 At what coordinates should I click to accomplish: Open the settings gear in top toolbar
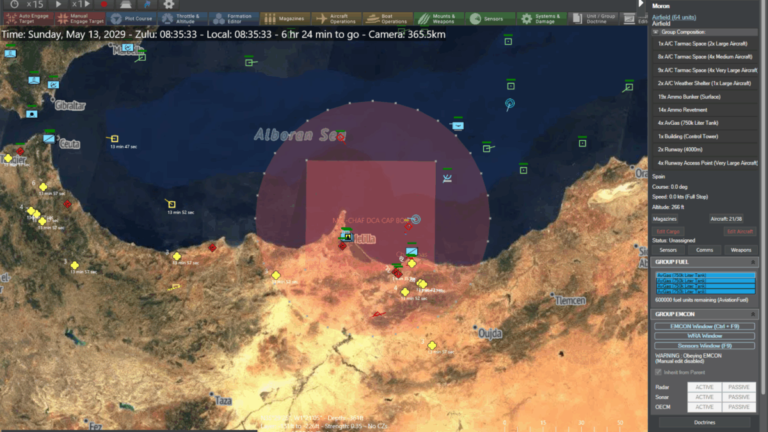click(168, 4)
